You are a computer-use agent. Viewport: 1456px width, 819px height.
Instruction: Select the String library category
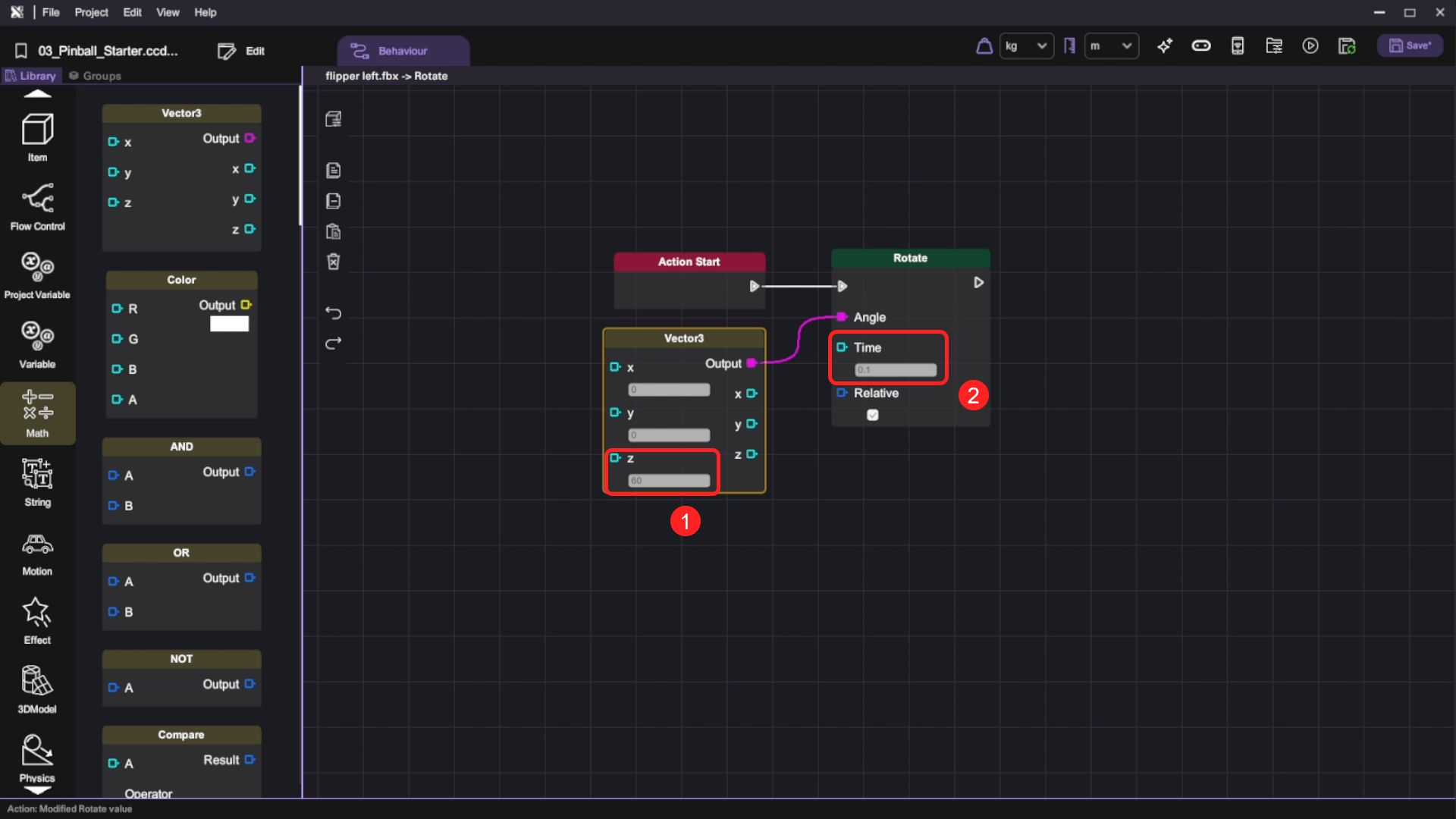(x=37, y=483)
